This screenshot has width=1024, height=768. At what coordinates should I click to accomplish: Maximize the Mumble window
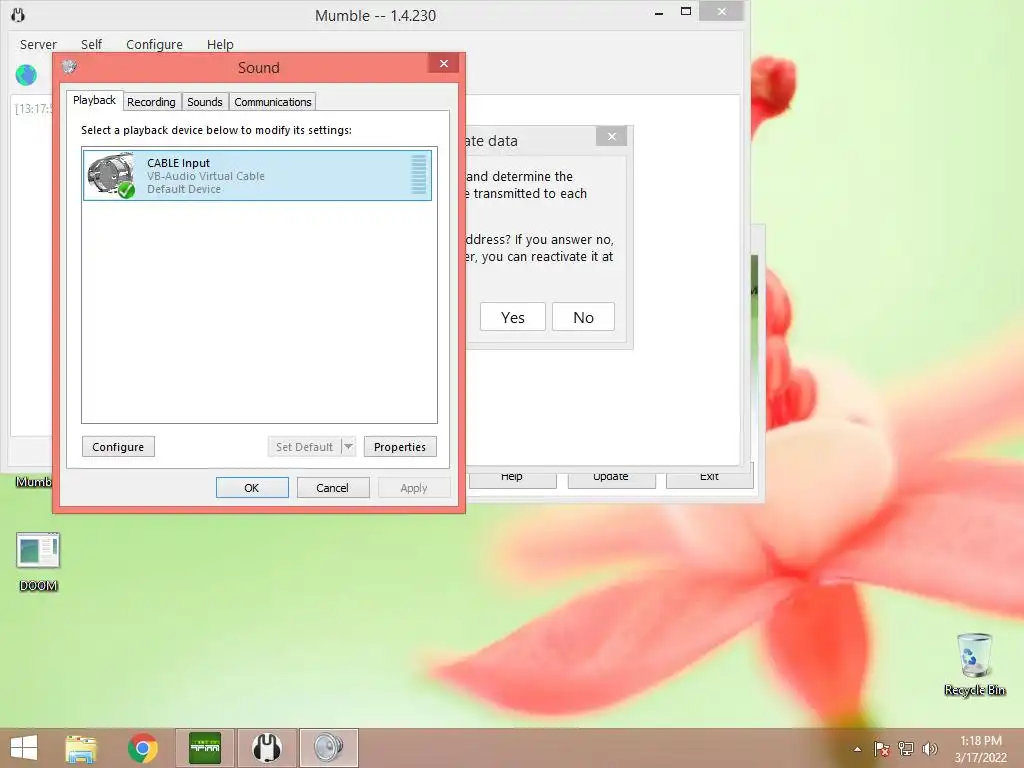[x=686, y=12]
